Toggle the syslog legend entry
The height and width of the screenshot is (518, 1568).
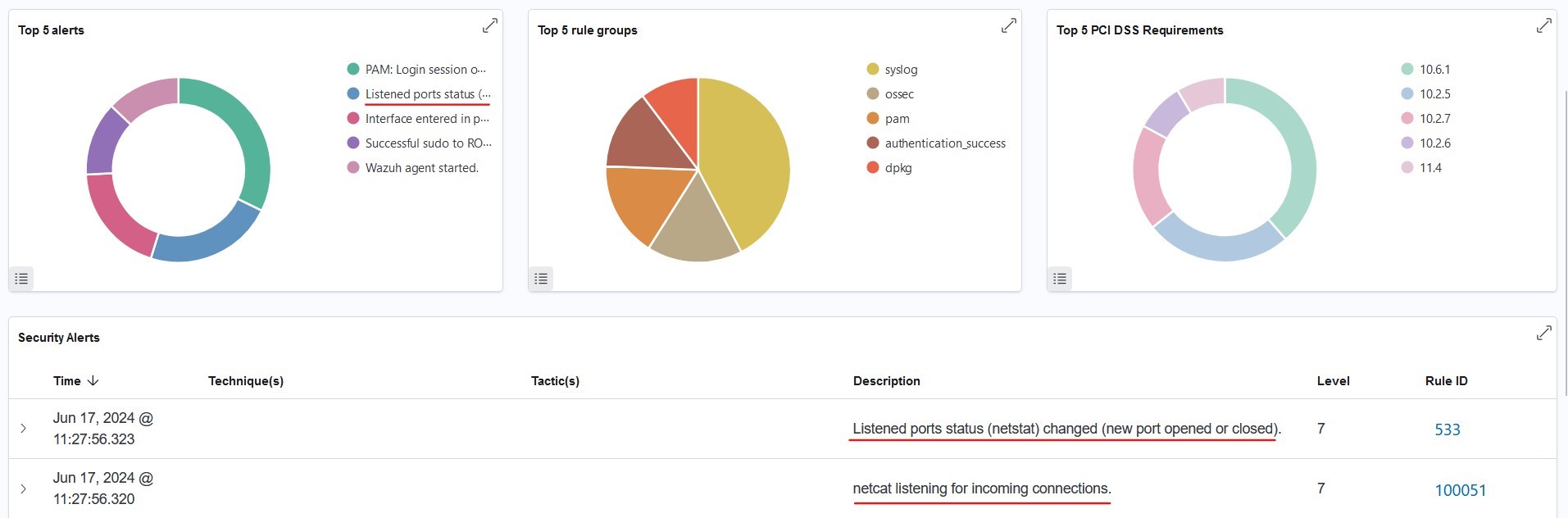(x=901, y=70)
